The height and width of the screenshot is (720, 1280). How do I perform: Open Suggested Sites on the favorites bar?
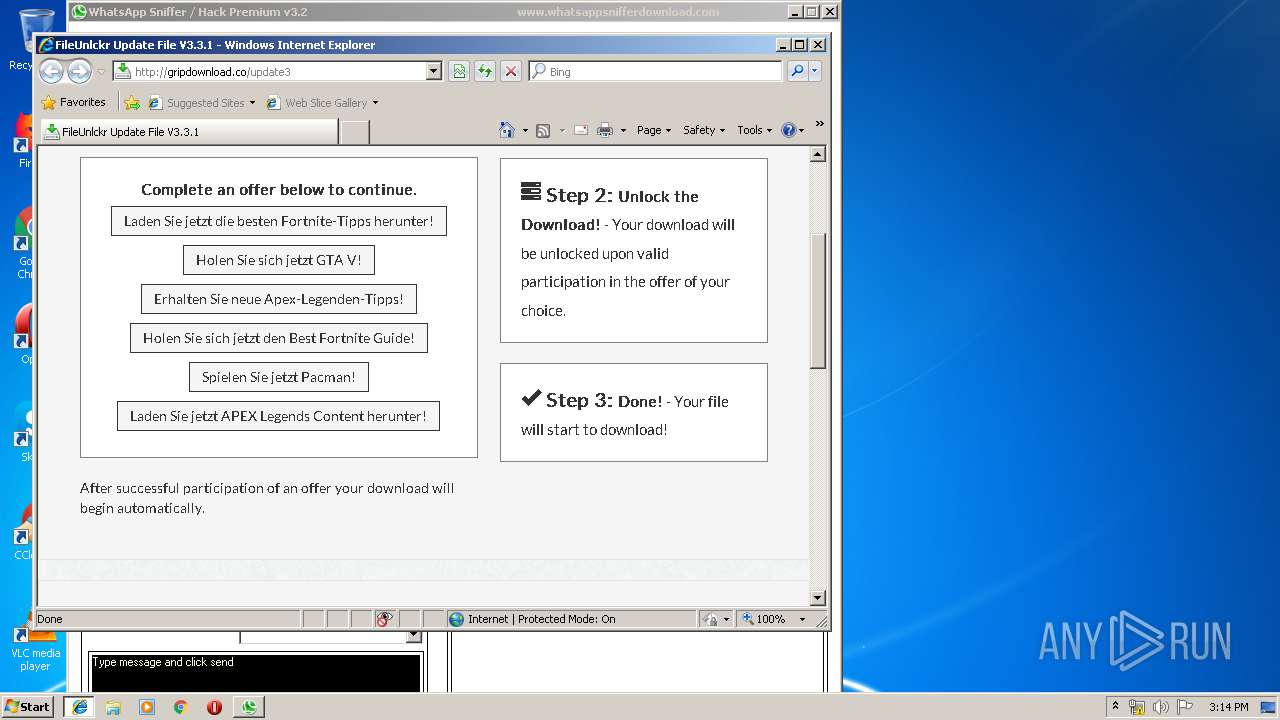(201, 102)
